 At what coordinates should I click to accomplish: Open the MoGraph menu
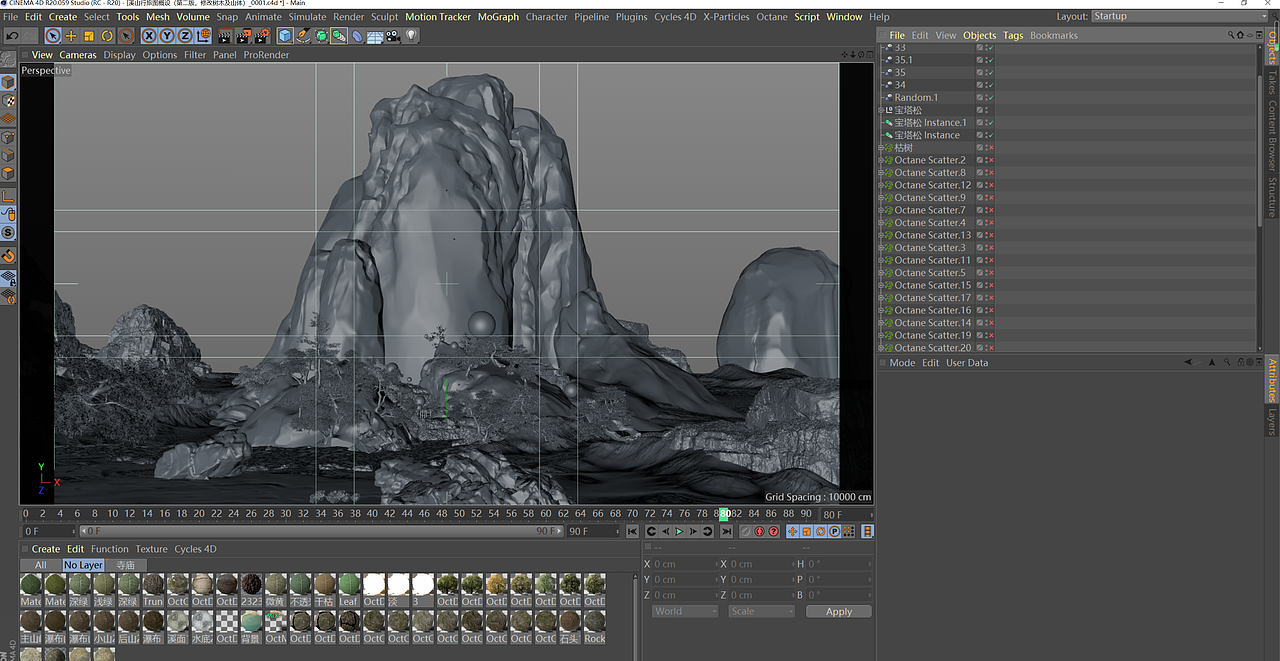498,17
